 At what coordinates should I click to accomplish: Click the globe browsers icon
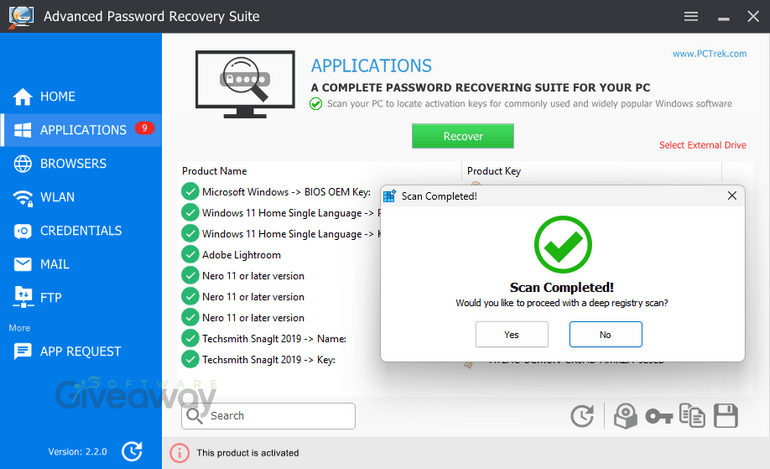(x=23, y=164)
